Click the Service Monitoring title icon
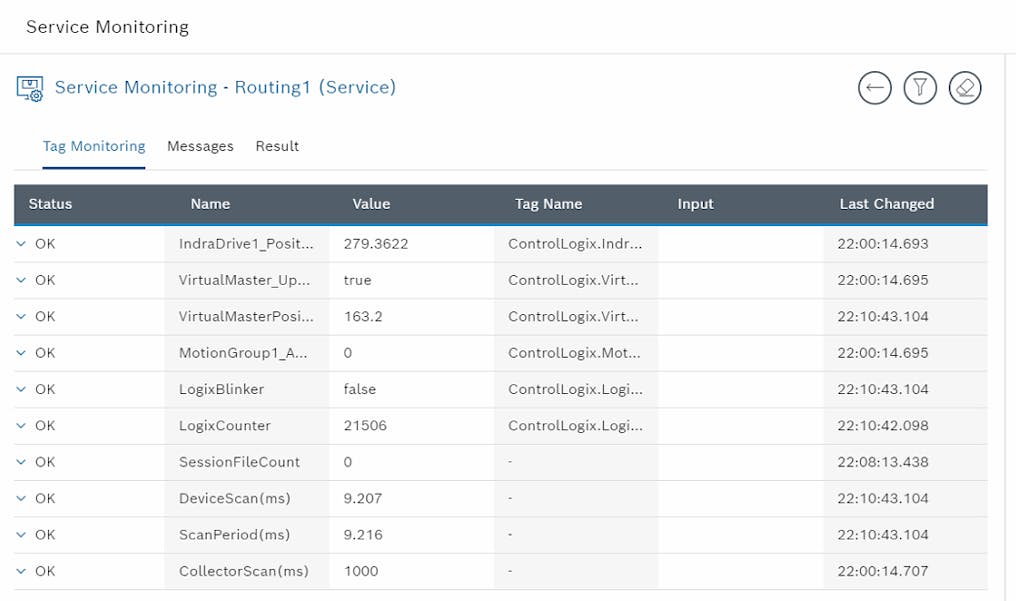This screenshot has width=1016, height=601. [x=30, y=88]
